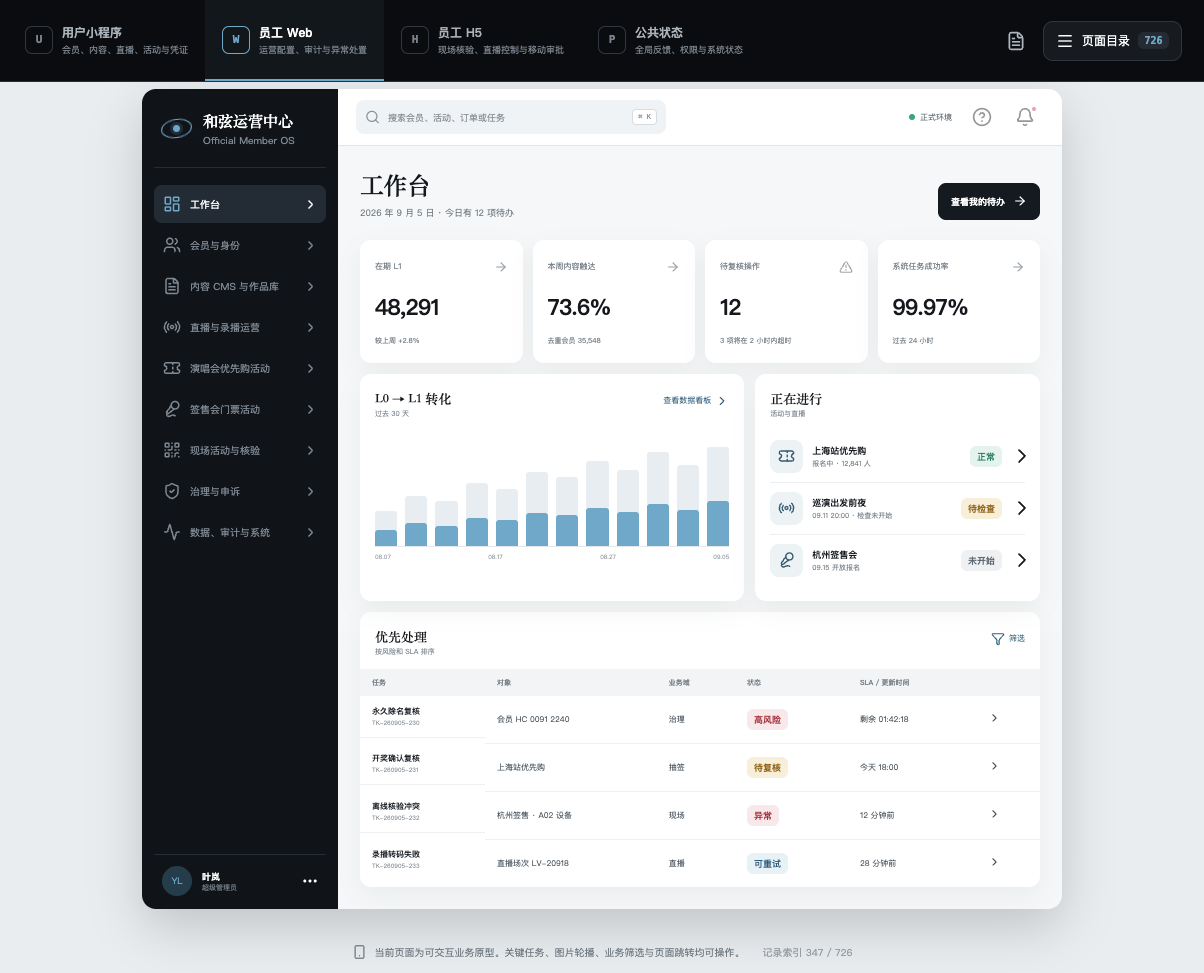Viewport: 1204px width, 973px height.
Task: Click 会员与身份 users icon
Action: (172, 245)
